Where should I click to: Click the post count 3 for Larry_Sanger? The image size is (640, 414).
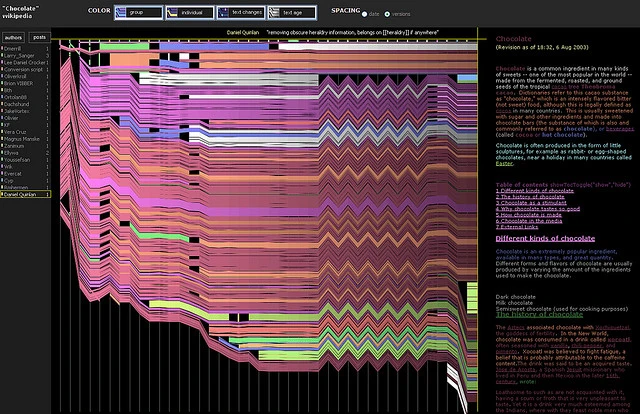(47, 56)
